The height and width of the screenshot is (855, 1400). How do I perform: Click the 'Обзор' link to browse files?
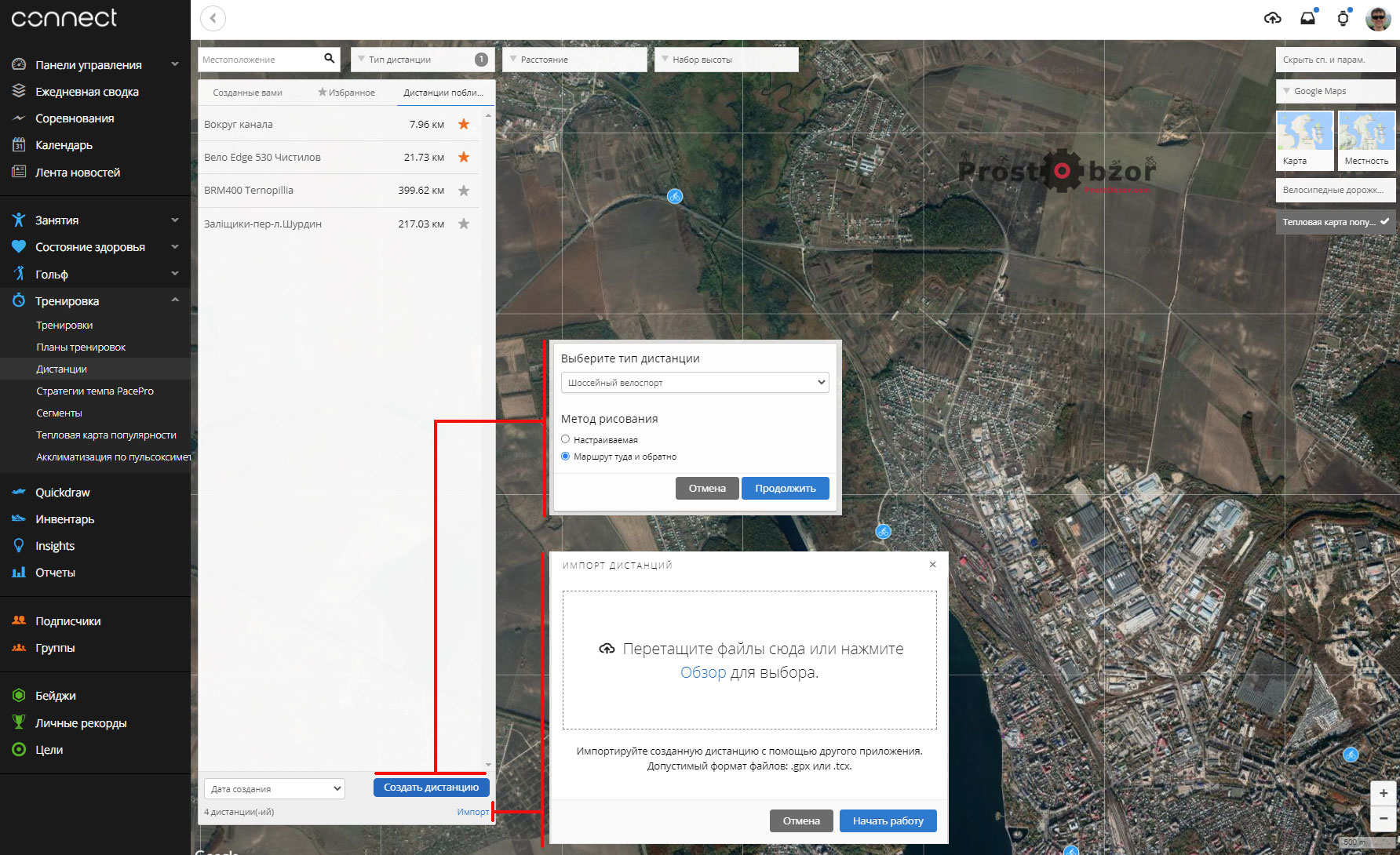pos(703,672)
